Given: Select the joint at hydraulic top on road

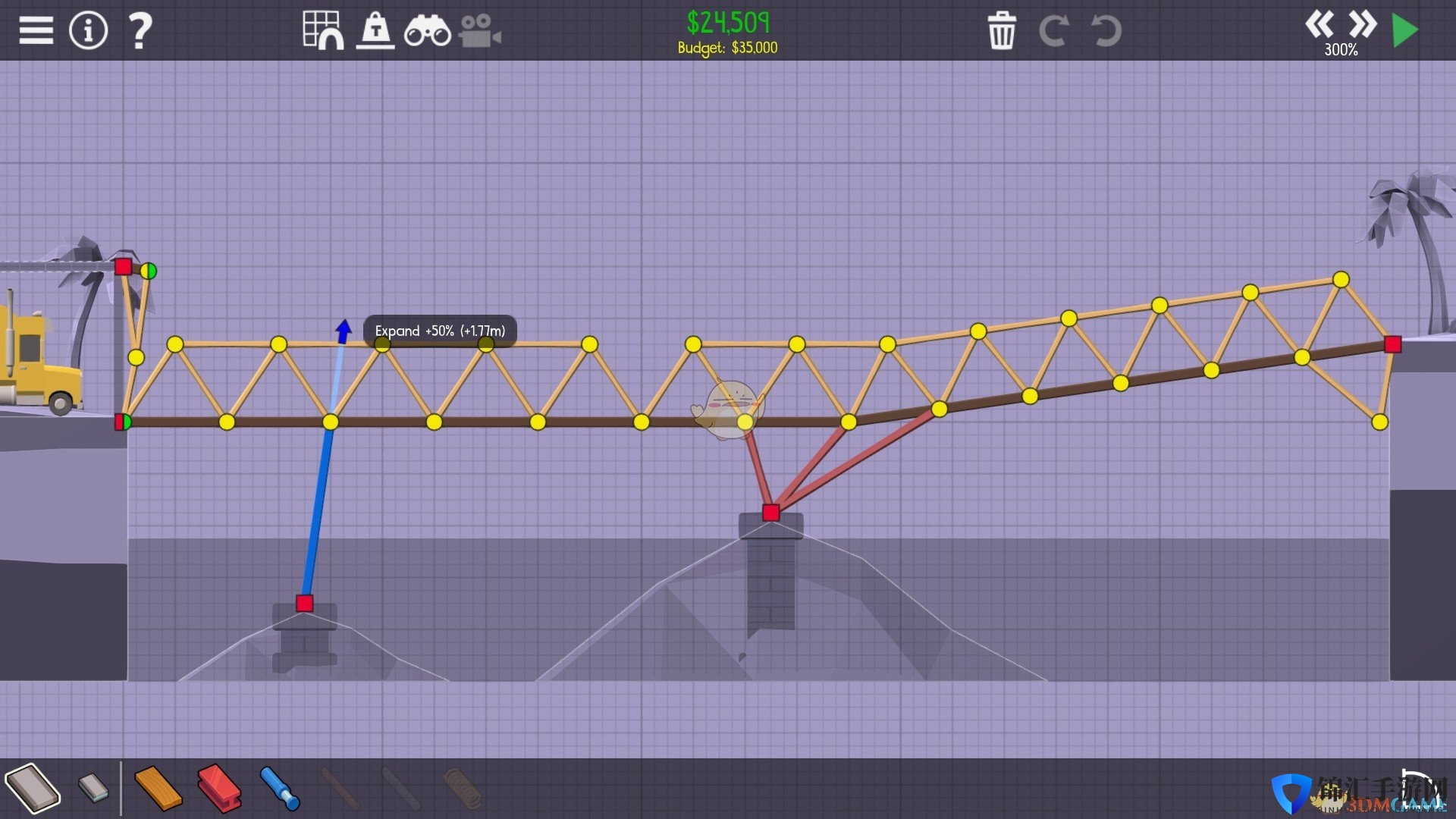Looking at the screenshot, I should point(330,422).
